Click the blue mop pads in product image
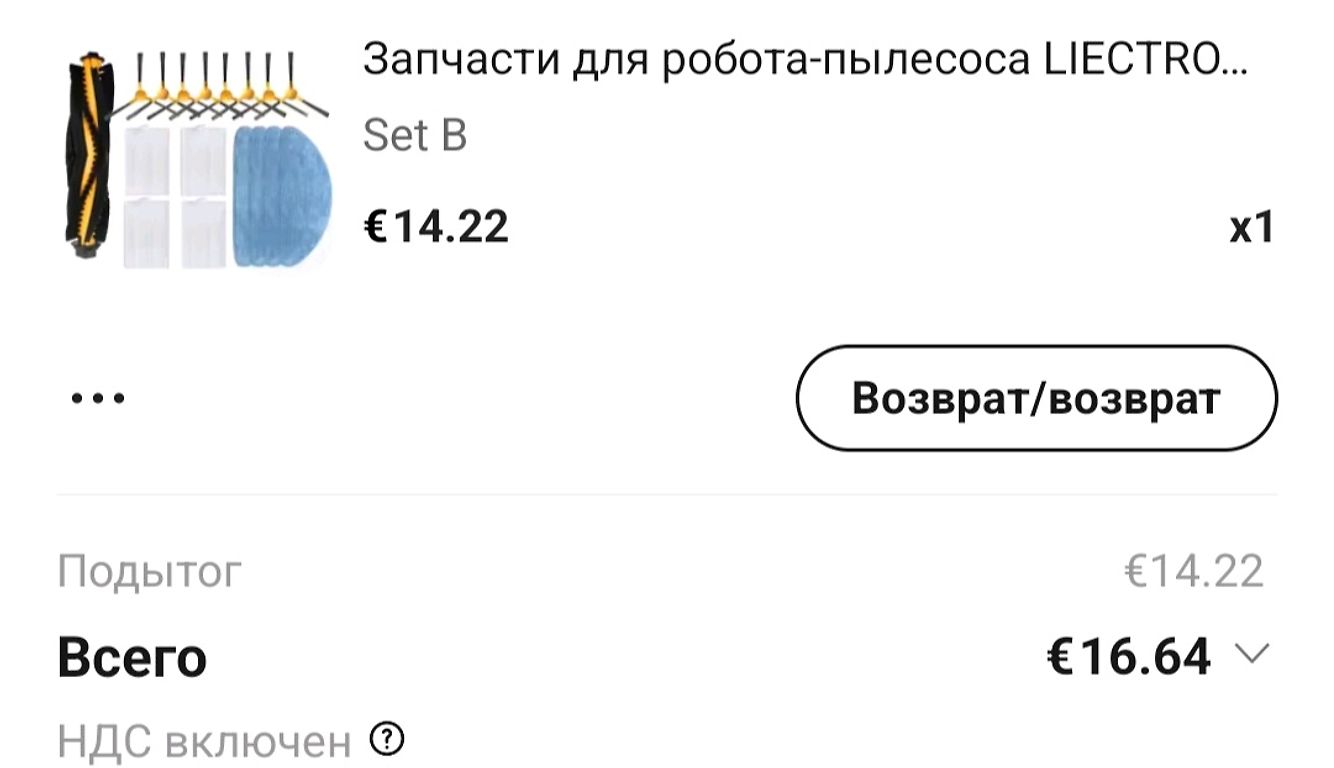1334x768 pixels. [281, 197]
